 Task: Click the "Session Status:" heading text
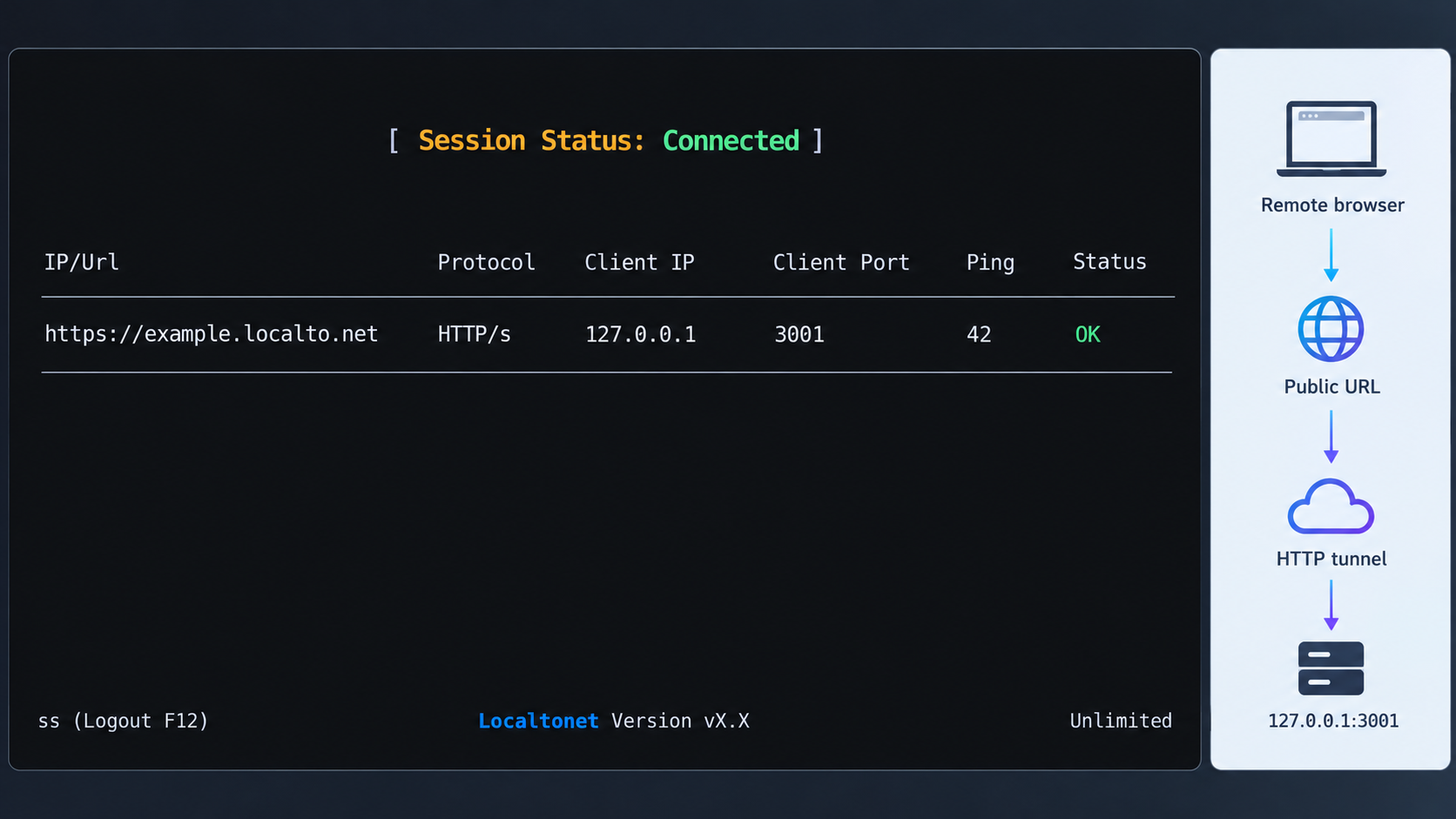tap(531, 140)
